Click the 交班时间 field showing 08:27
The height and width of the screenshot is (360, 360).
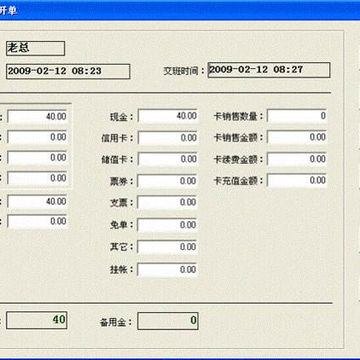point(269,70)
